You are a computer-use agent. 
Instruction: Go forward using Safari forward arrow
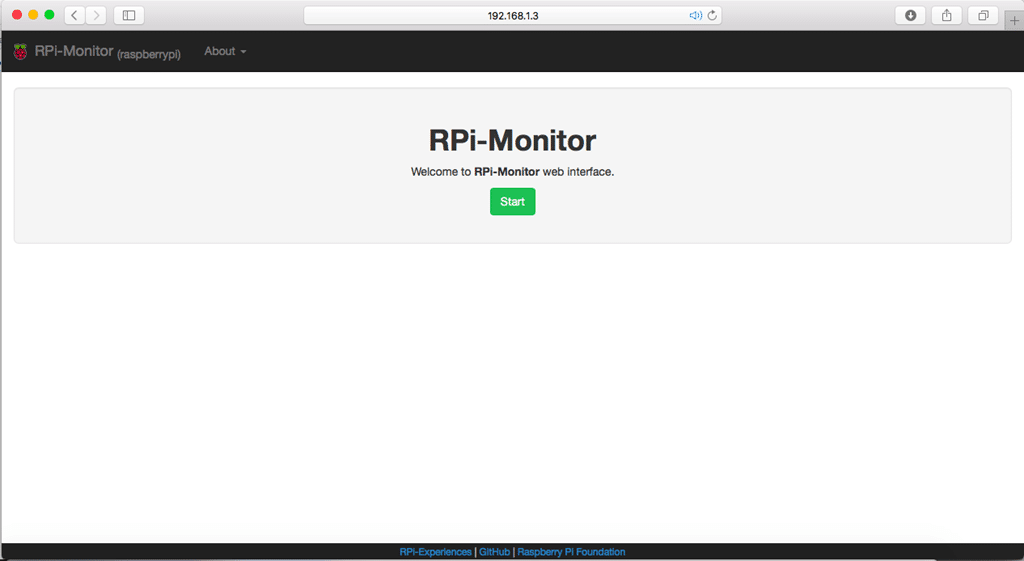pos(96,15)
